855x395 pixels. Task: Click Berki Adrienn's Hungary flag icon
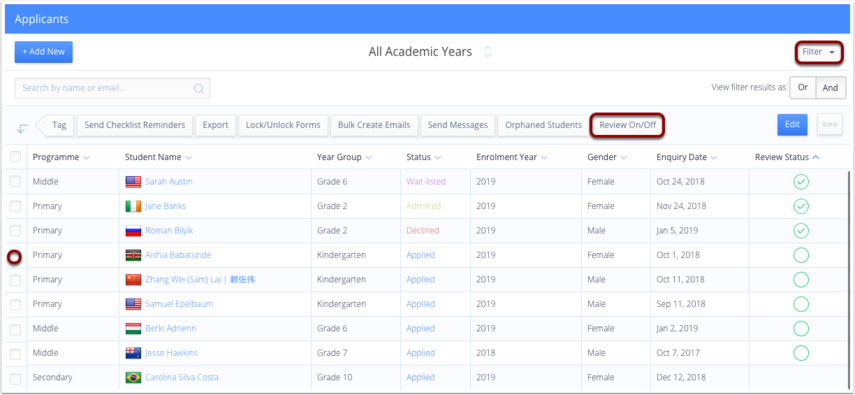(133, 328)
